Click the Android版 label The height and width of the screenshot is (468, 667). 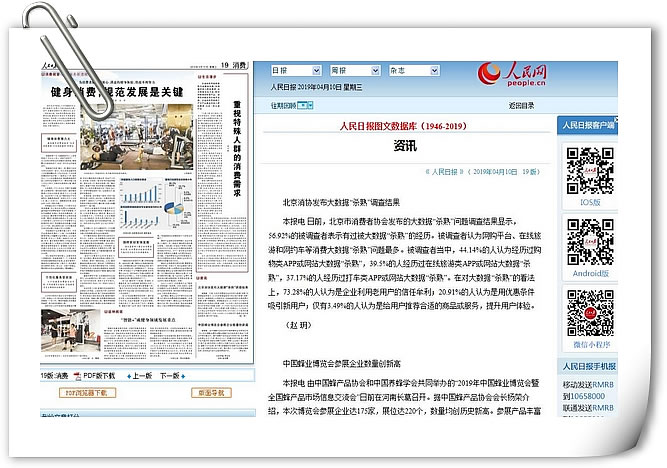pyautogui.click(x=590, y=273)
